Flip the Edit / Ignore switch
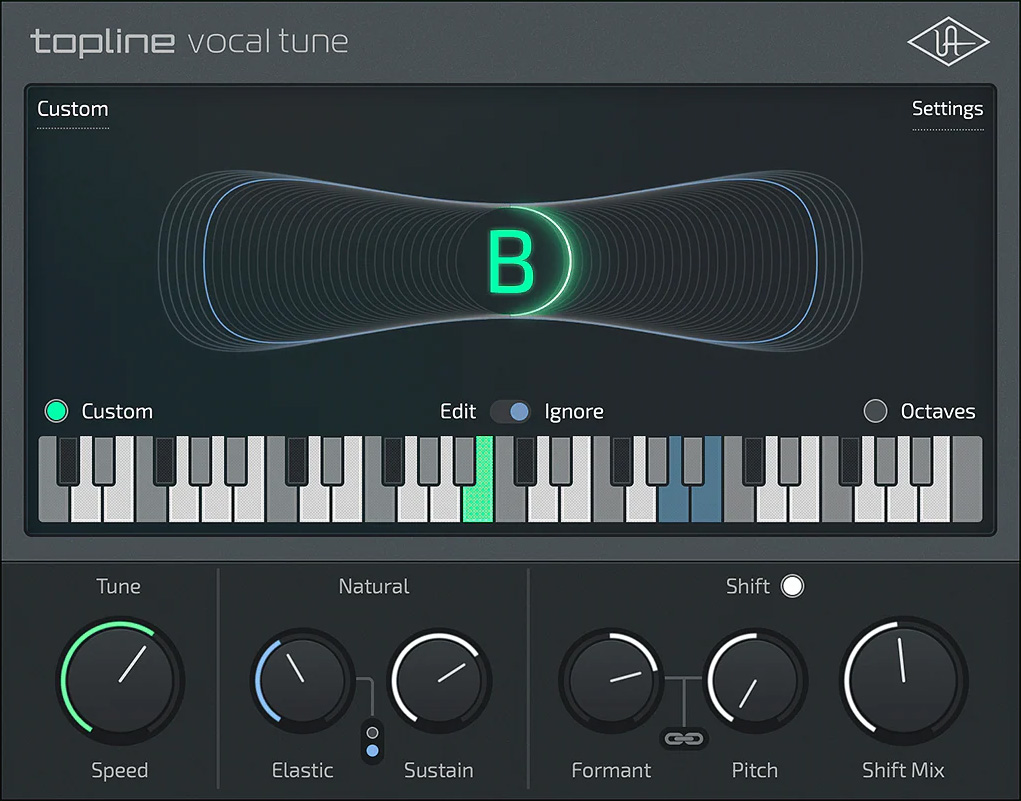 (x=510, y=411)
